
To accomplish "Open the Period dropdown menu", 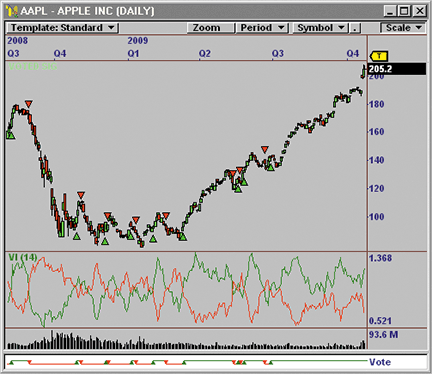I will (x=262, y=28).
